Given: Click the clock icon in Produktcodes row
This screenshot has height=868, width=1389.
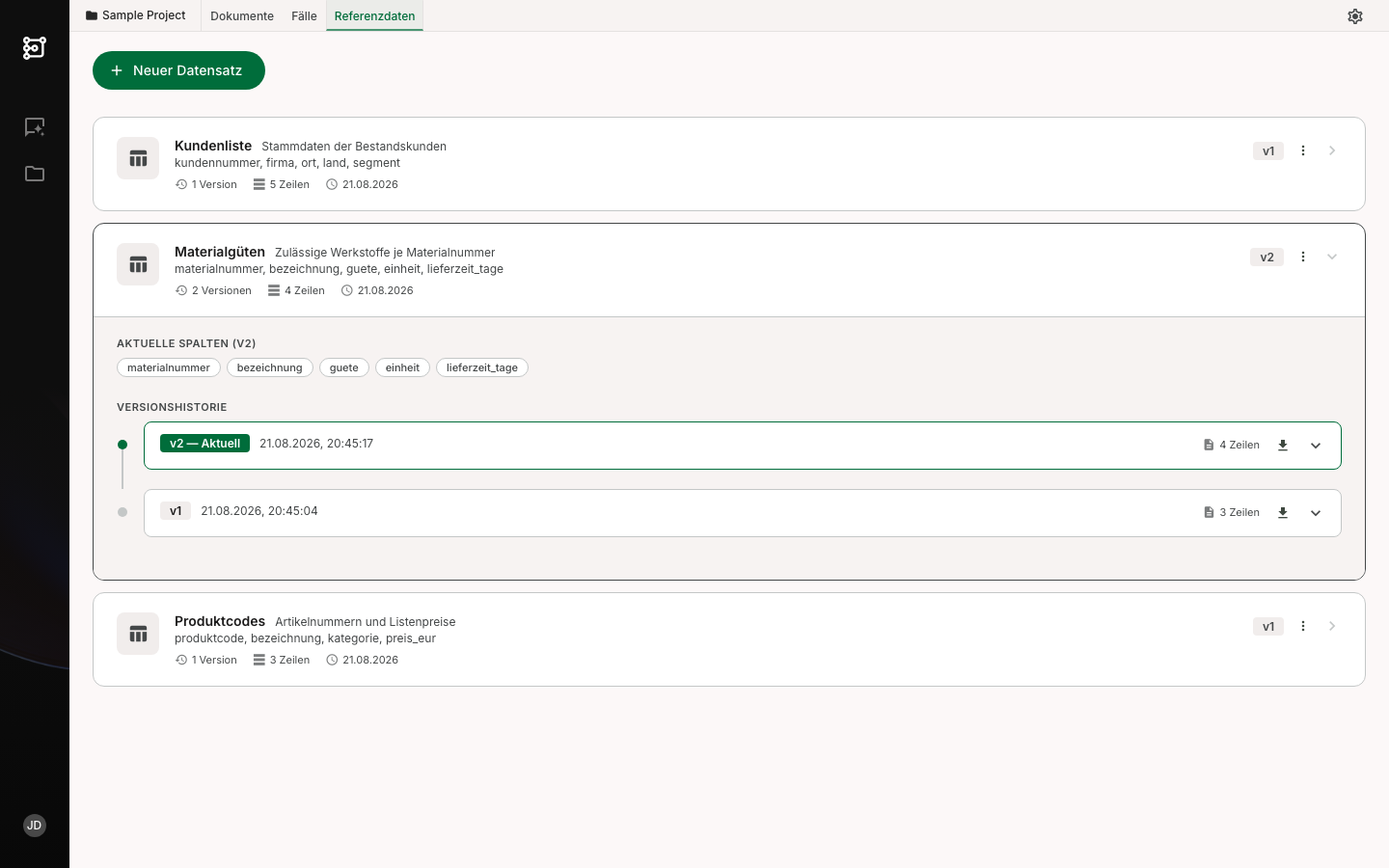Looking at the screenshot, I should tap(332, 660).
